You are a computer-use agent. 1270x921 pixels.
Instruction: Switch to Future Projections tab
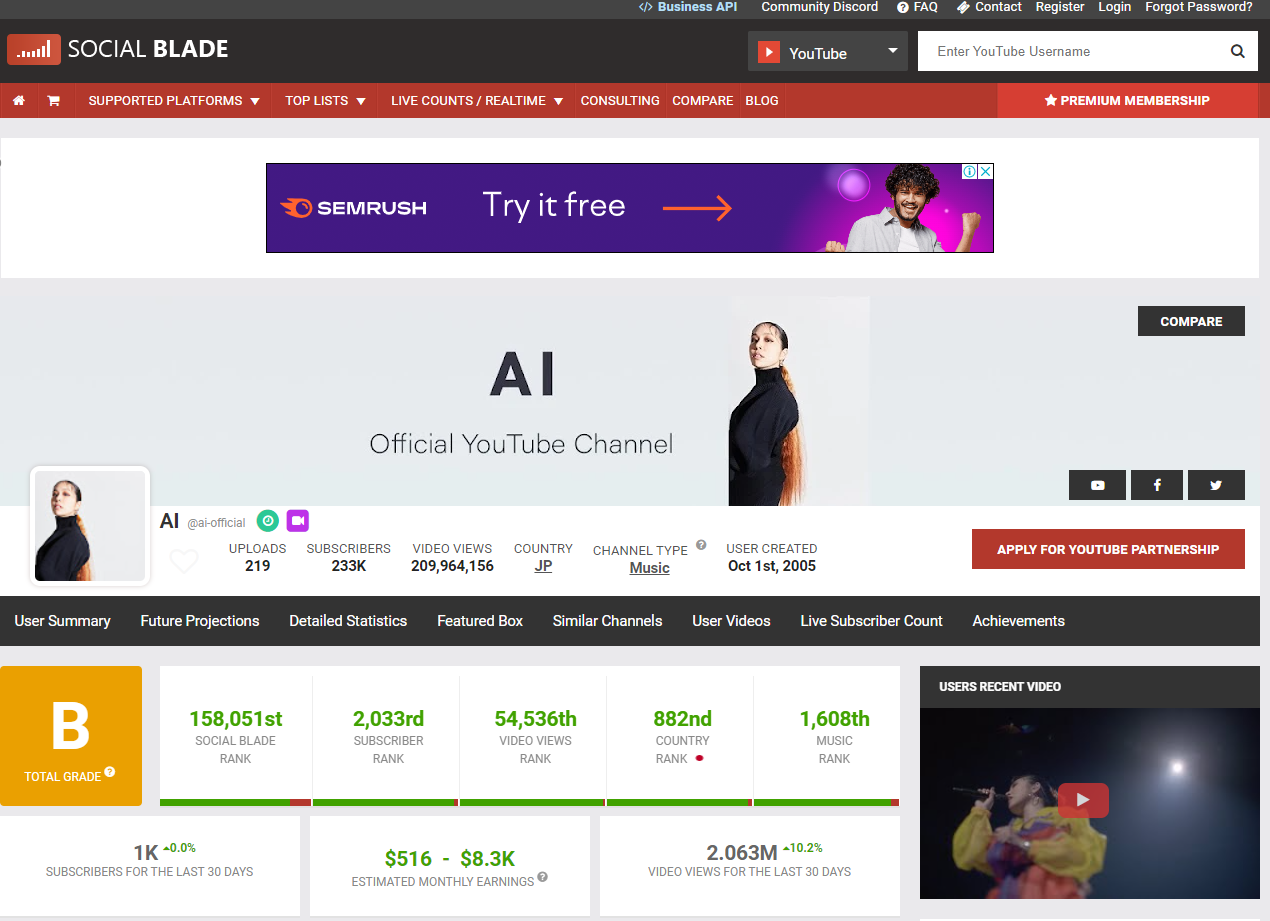pyautogui.click(x=200, y=621)
